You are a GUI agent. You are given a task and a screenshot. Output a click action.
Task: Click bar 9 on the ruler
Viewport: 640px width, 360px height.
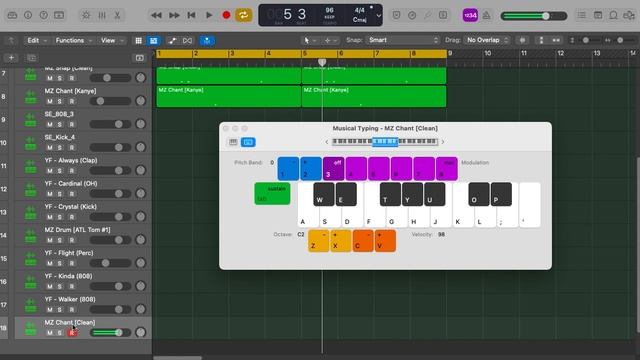(450, 53)
